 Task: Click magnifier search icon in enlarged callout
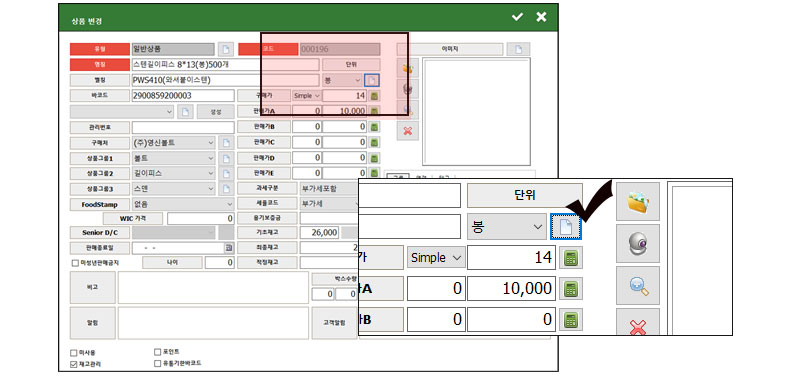(638, 285)
